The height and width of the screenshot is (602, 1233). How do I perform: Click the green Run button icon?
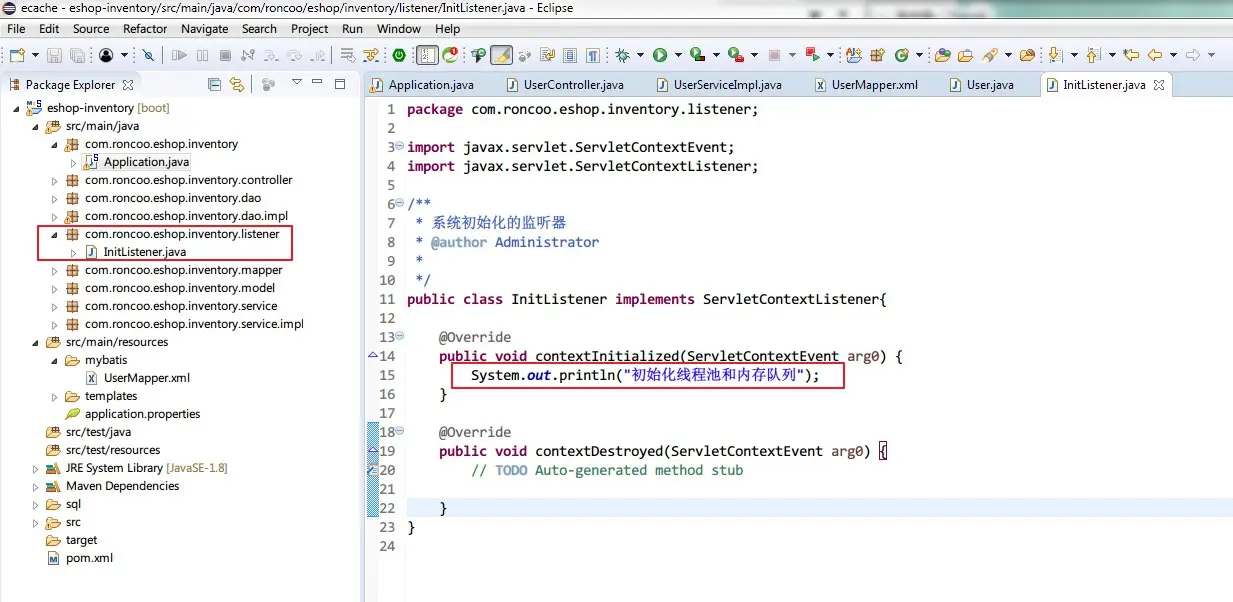click(x=660, y=55)
